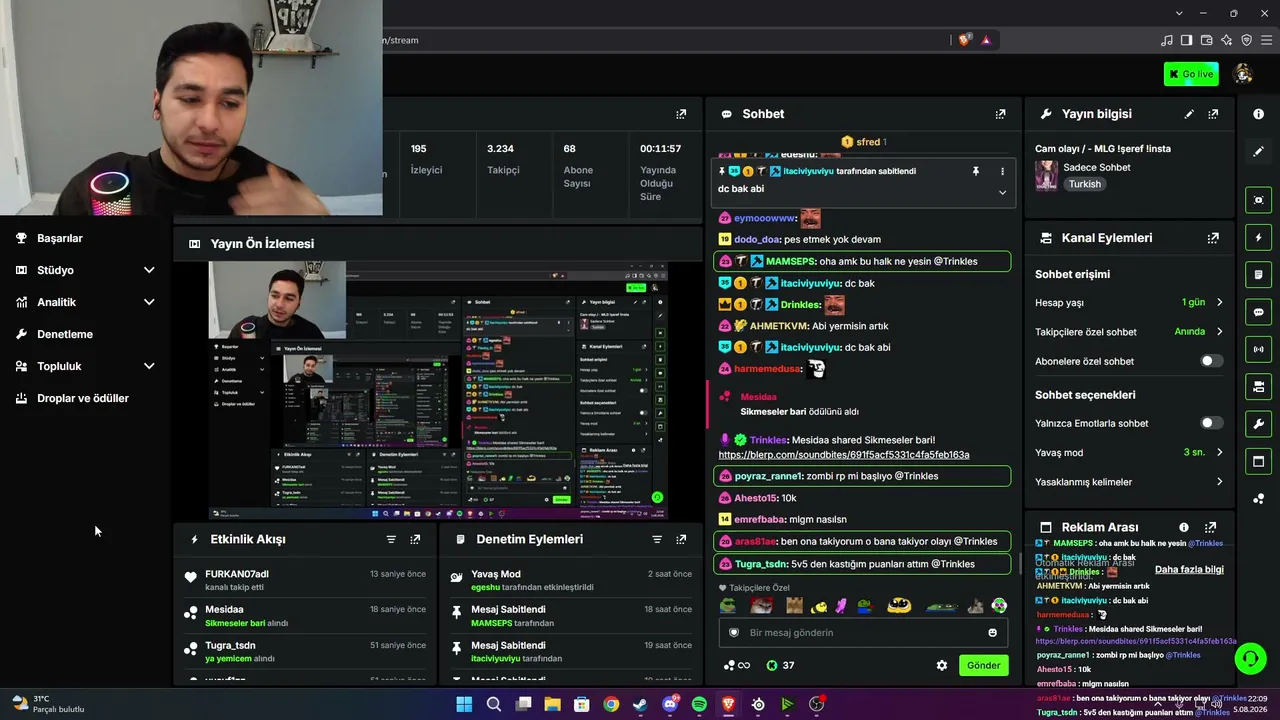Click the broadcast signal icon in the right rail
Viewport: 1280px width, 720px height.
click(x=1258, y=349)
